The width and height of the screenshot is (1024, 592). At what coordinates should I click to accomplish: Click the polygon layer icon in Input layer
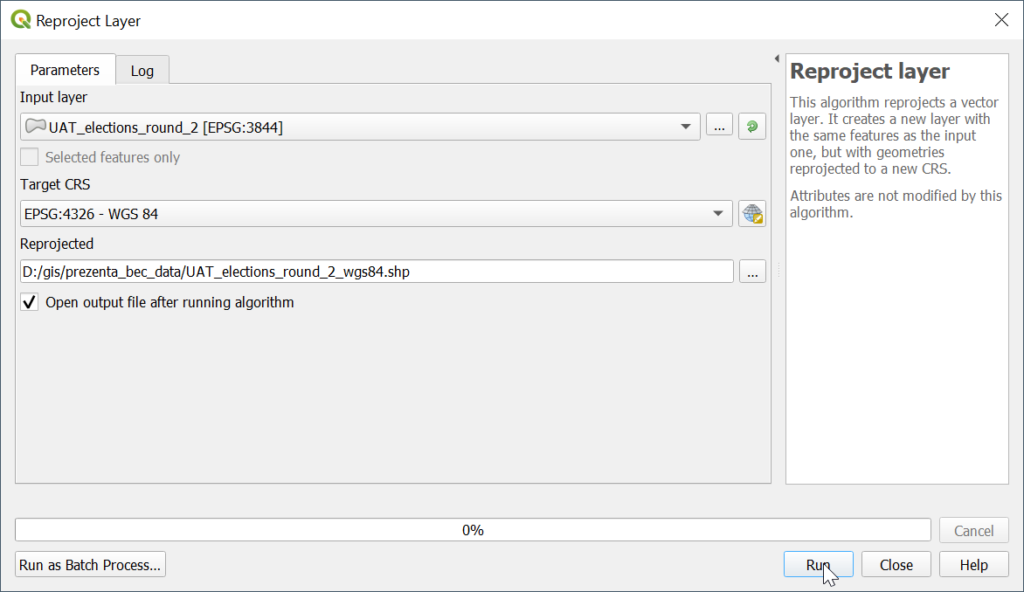point(35,126)
